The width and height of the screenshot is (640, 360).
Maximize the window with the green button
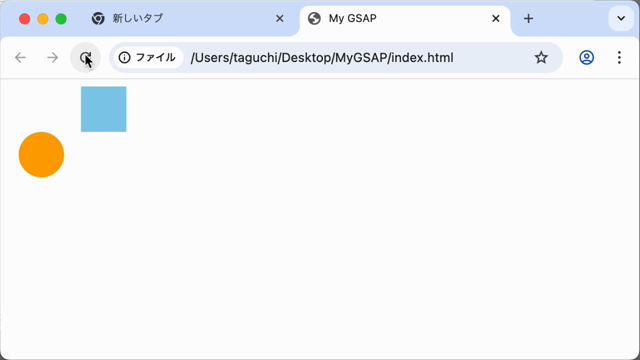coord(61,19)
